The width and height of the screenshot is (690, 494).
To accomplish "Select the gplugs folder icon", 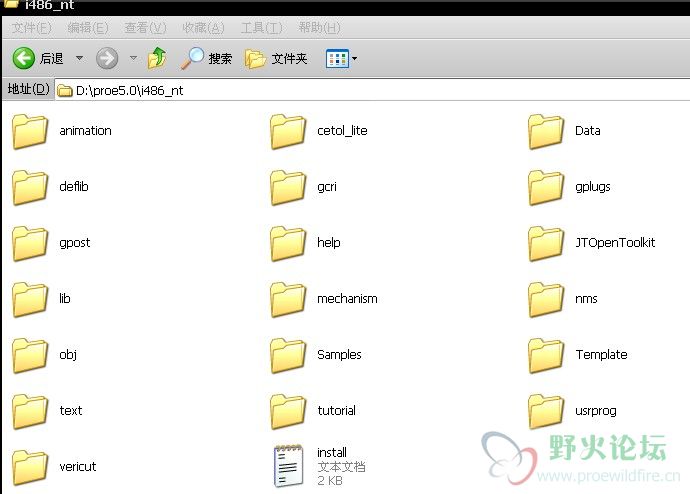I will [546, 187].
